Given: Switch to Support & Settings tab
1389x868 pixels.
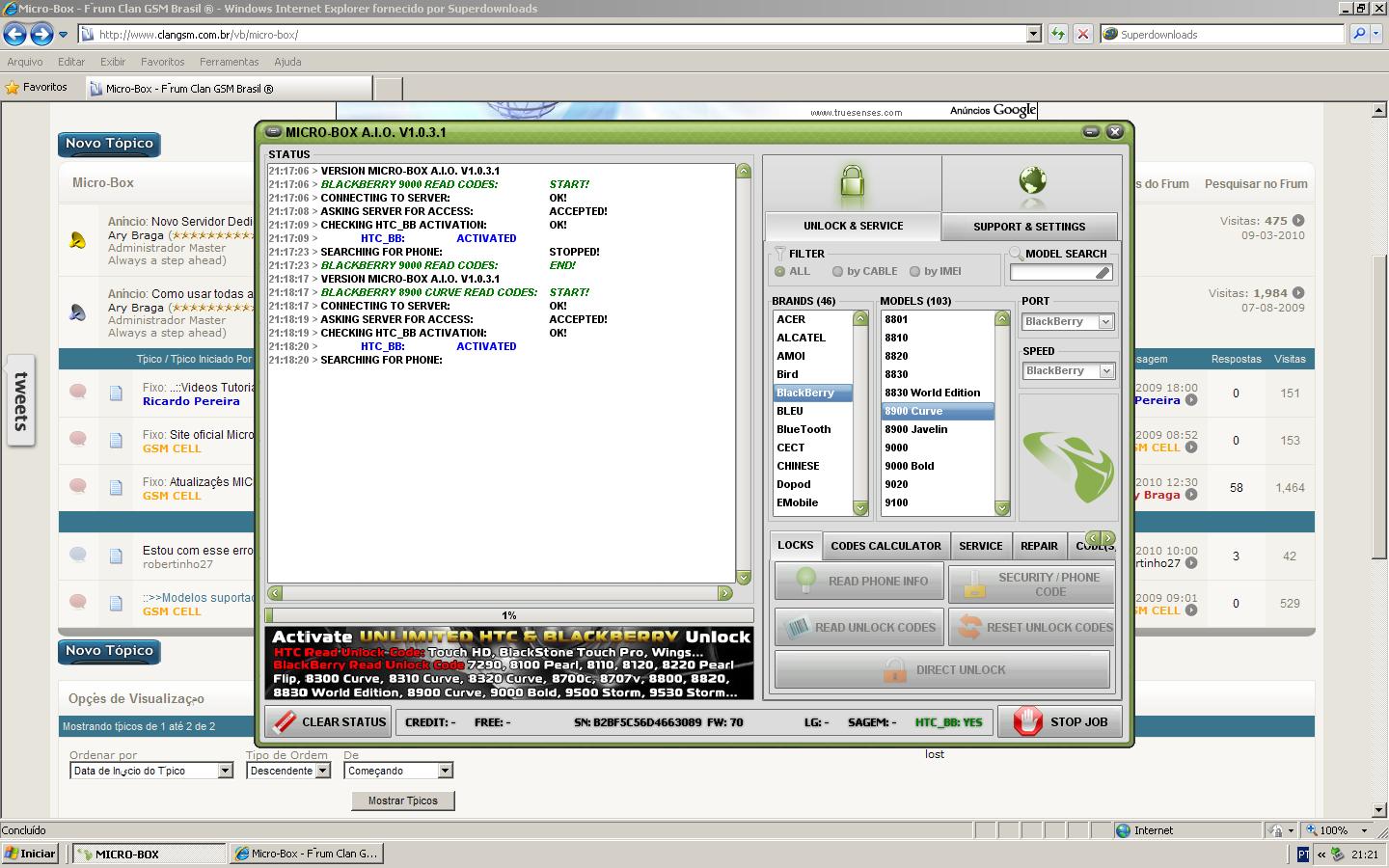Looking at the screenshot, I should 1029,227.
